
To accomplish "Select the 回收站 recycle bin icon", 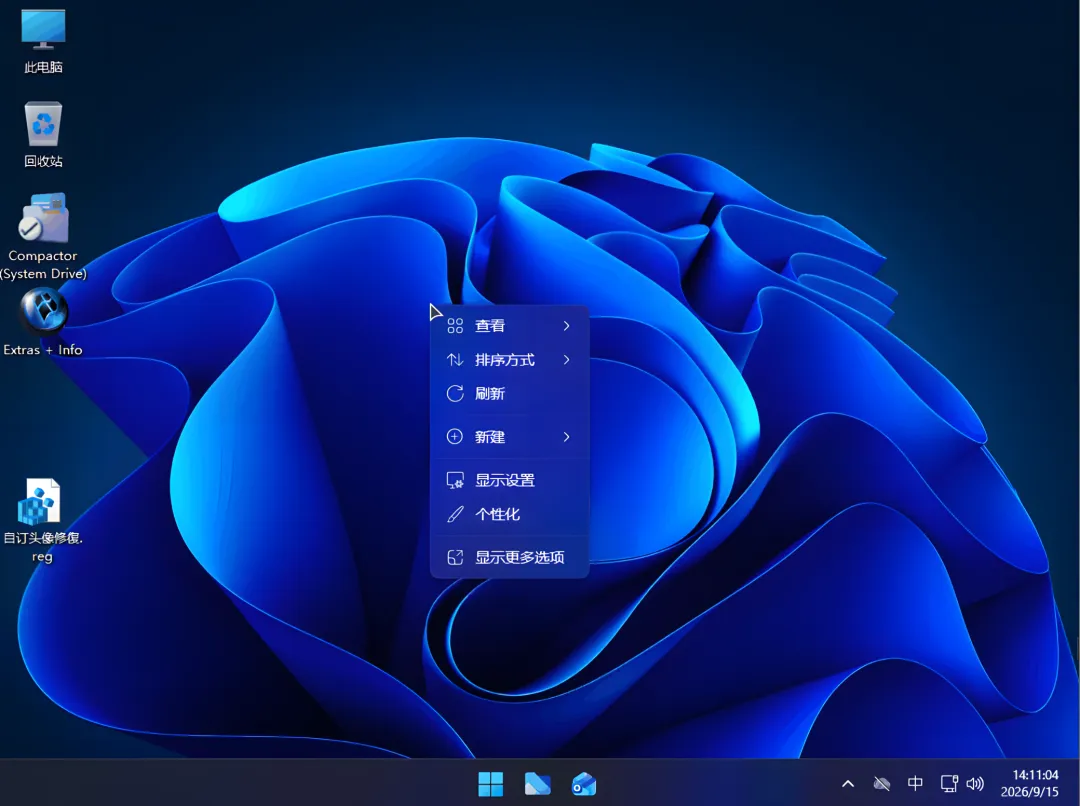I will [43, 134].
